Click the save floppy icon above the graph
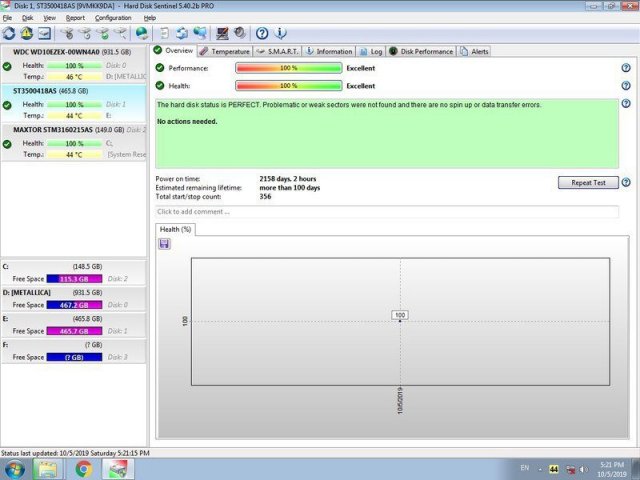 [x=164, y=244]
